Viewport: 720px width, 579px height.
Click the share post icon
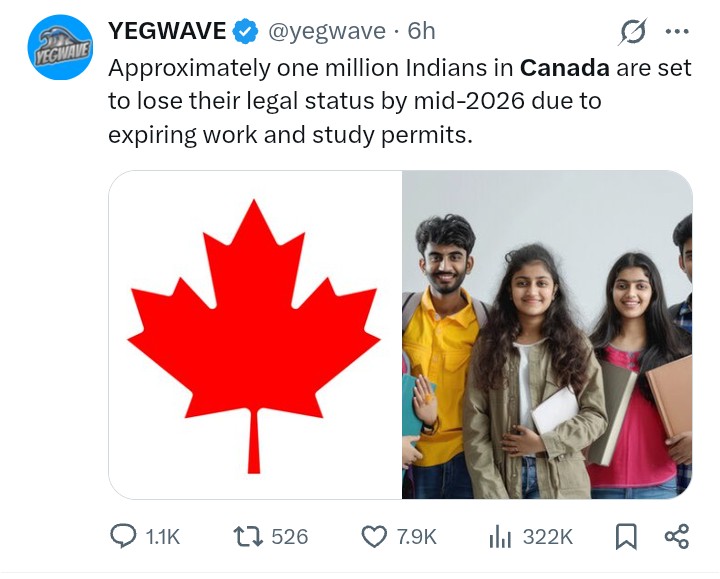pos(677,536)
